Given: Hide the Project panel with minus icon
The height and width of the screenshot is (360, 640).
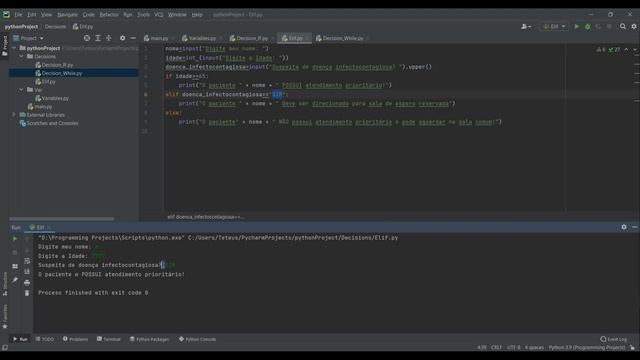Looking at the screenshot, I should [x=133, y=38].
